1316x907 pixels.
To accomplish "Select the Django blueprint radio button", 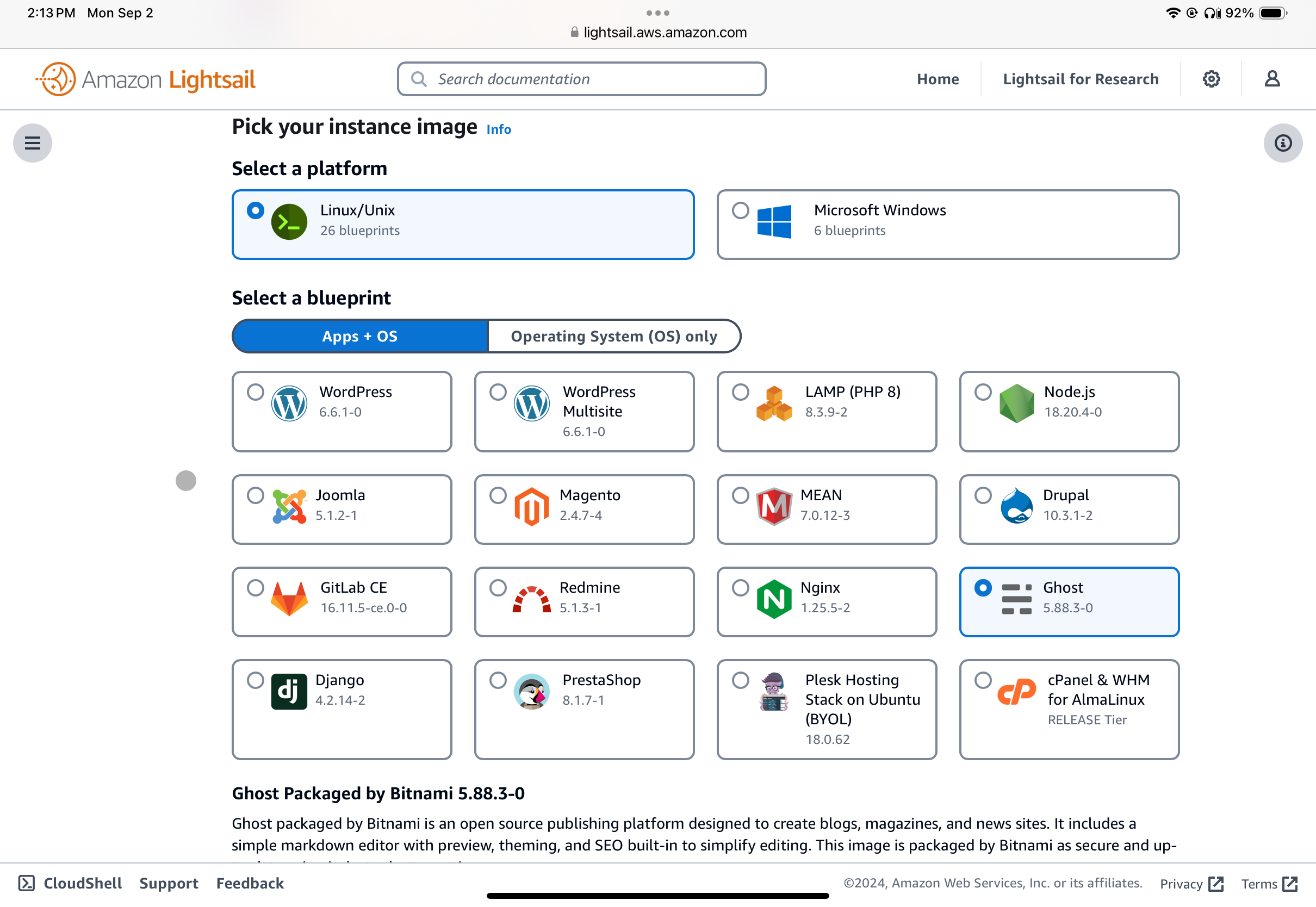I will click(x=256, y=680).
